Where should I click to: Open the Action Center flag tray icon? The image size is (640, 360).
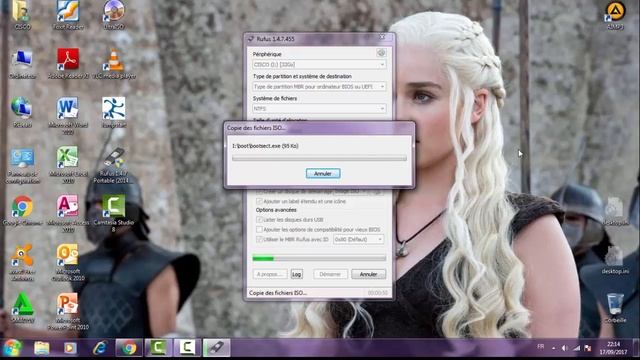[x=588, y=348]
